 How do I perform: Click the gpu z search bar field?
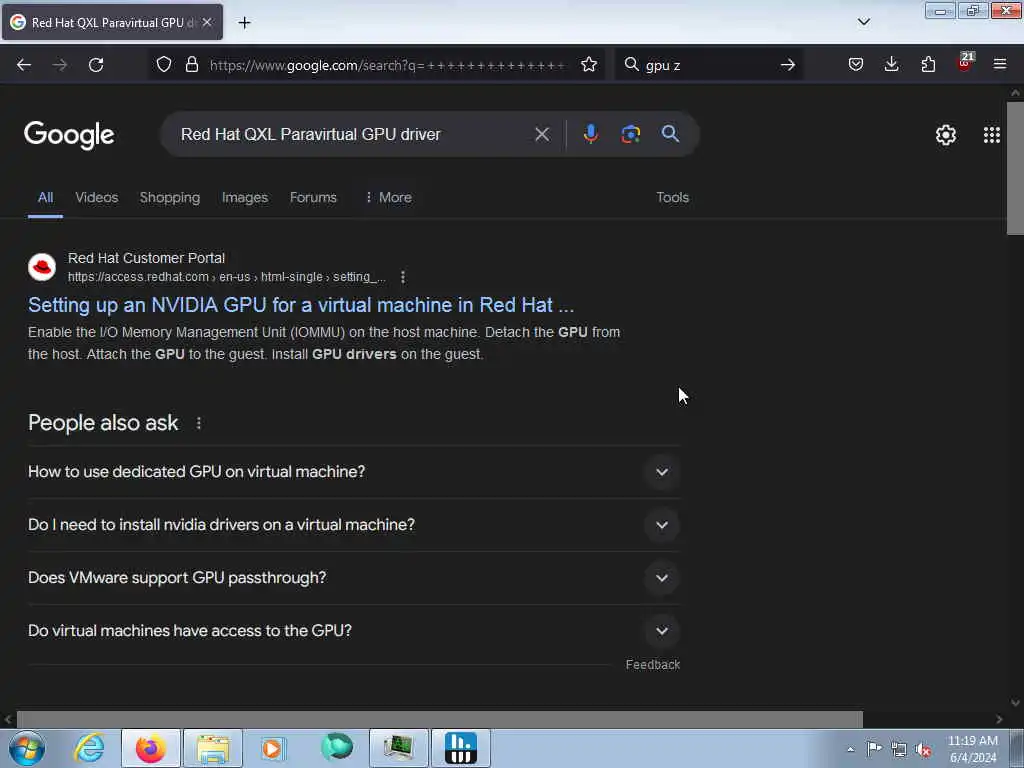[x=709, y=65]
